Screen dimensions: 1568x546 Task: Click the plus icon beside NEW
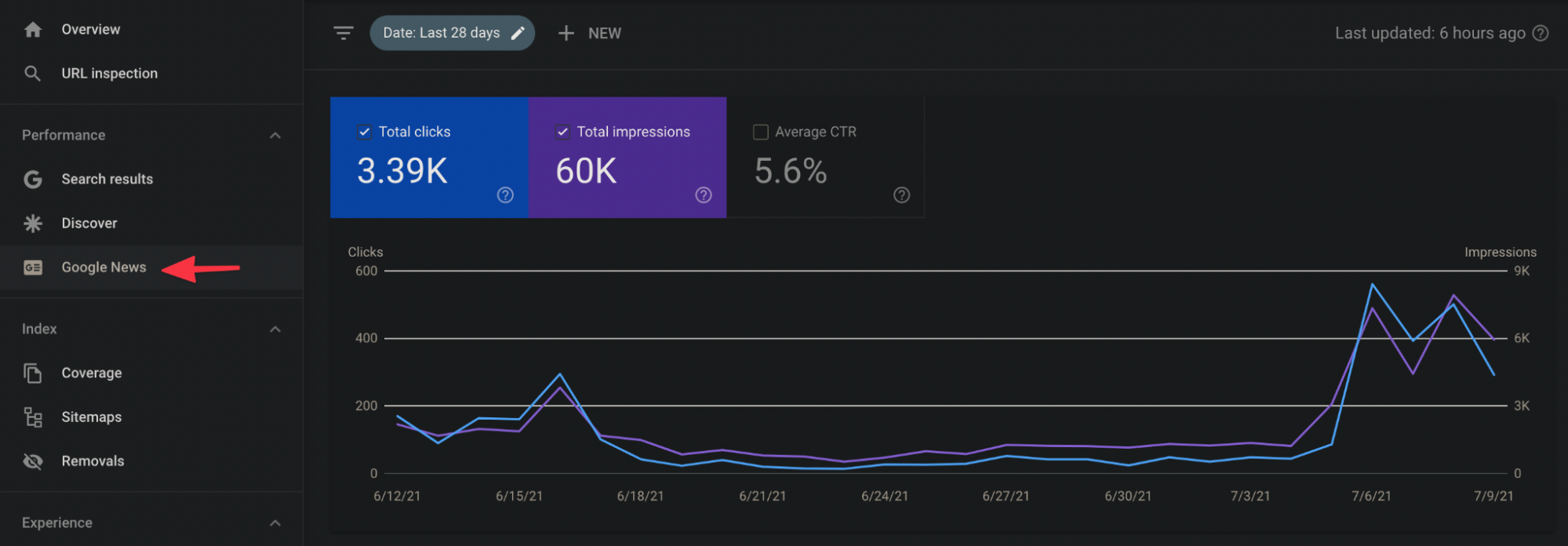tap(566, 33)
